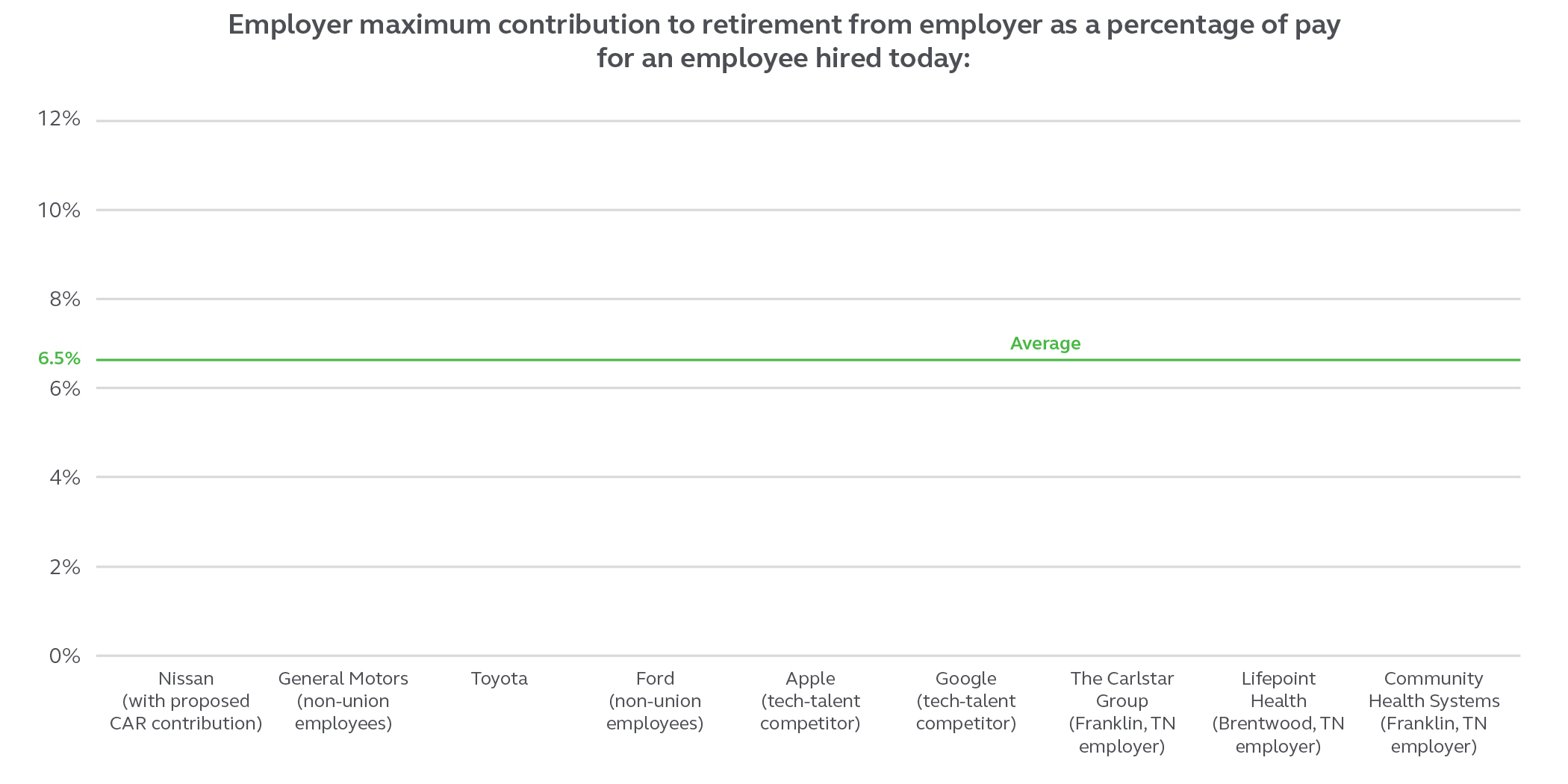Select the 2% y-axis label

point(65,567)
